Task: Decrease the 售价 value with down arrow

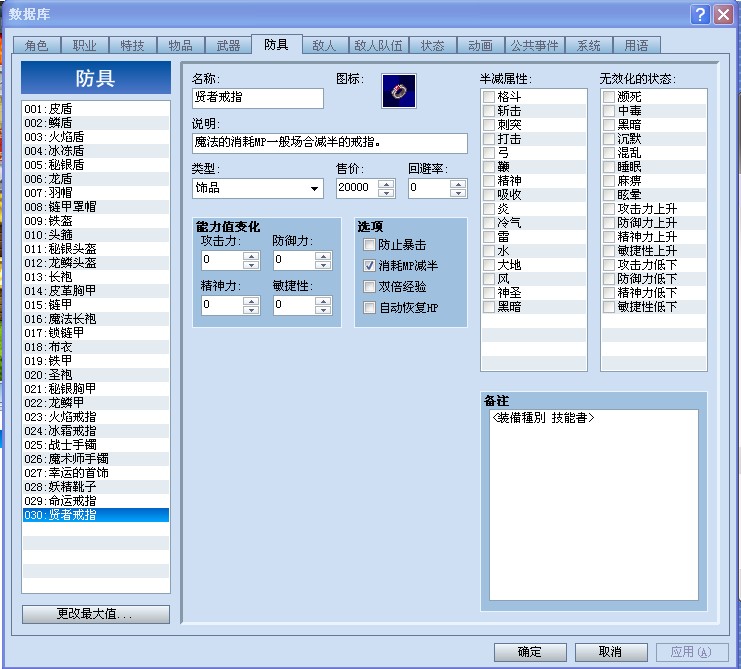Action: 387,193
